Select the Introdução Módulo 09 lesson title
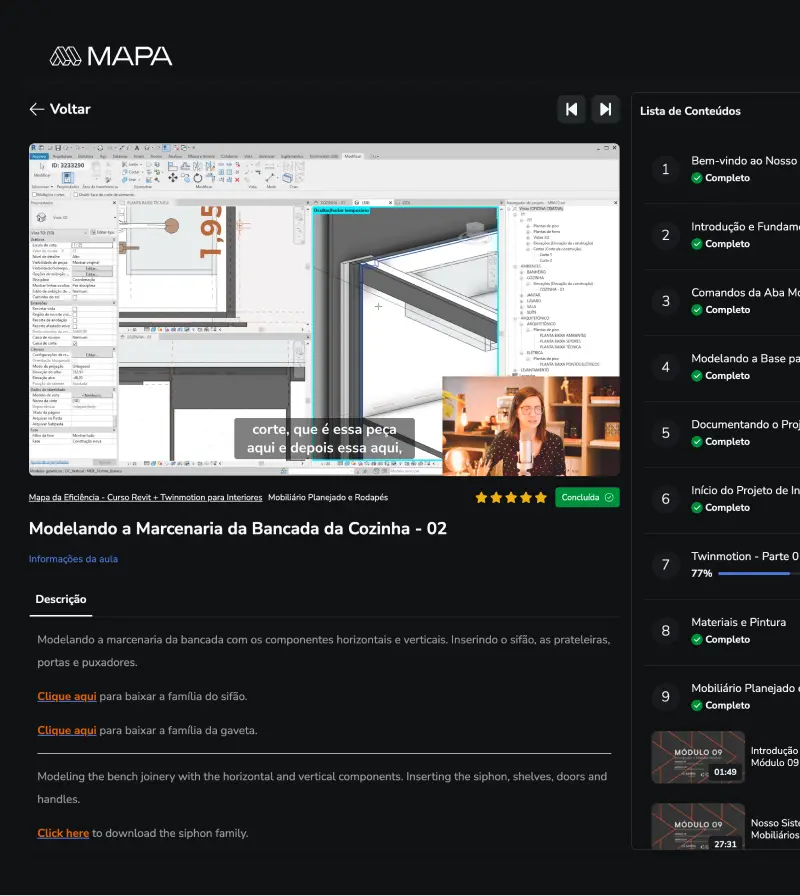 pos(774,757)
